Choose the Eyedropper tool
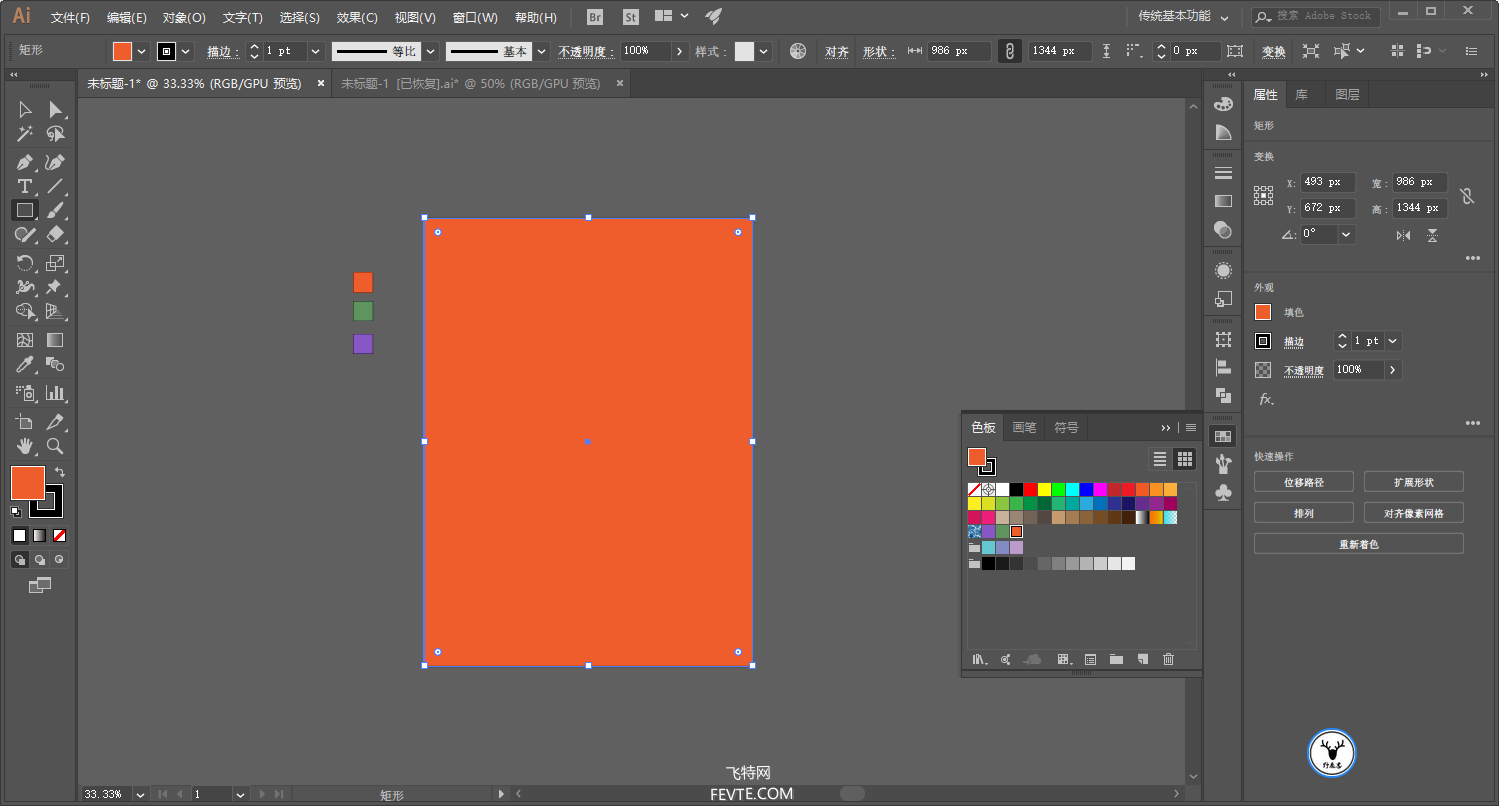The height and width of the screenshot is (806, 1499). 25,365
